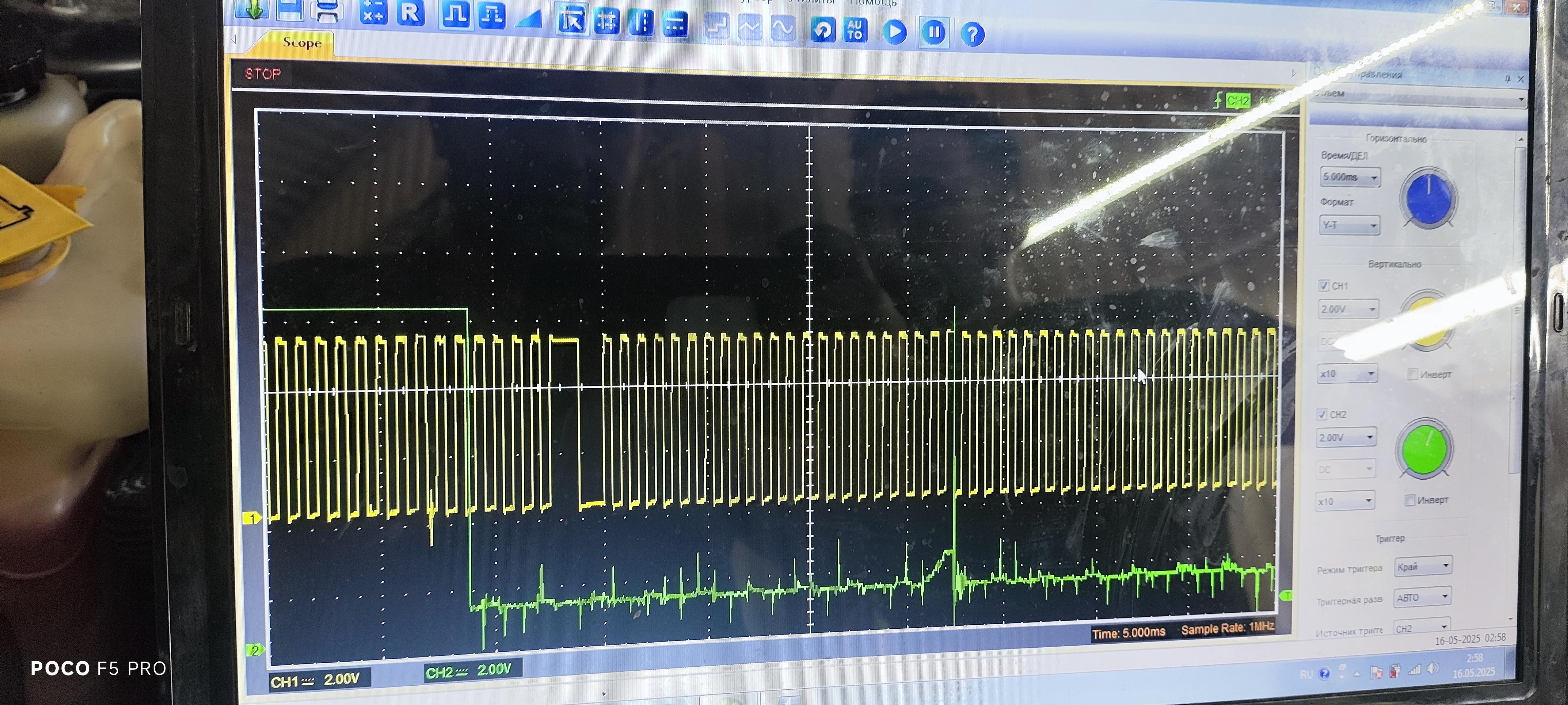The height and width of the screenshot is (705, 1568).
Task: Open help with question mark icon
Action: pos(973,35)
